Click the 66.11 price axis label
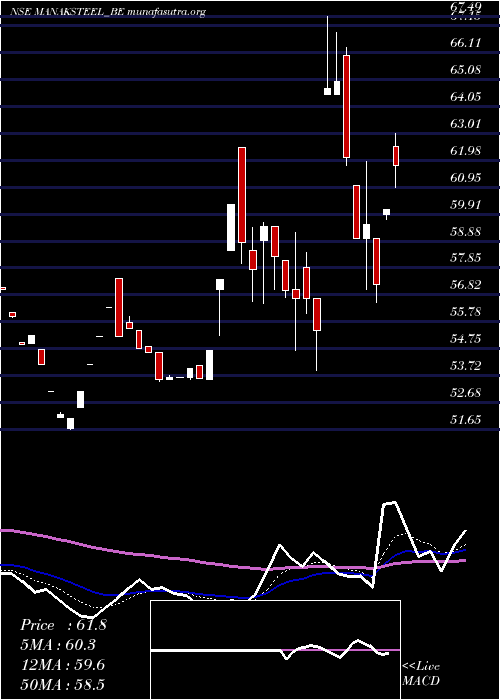 click(x=466, y=43)
